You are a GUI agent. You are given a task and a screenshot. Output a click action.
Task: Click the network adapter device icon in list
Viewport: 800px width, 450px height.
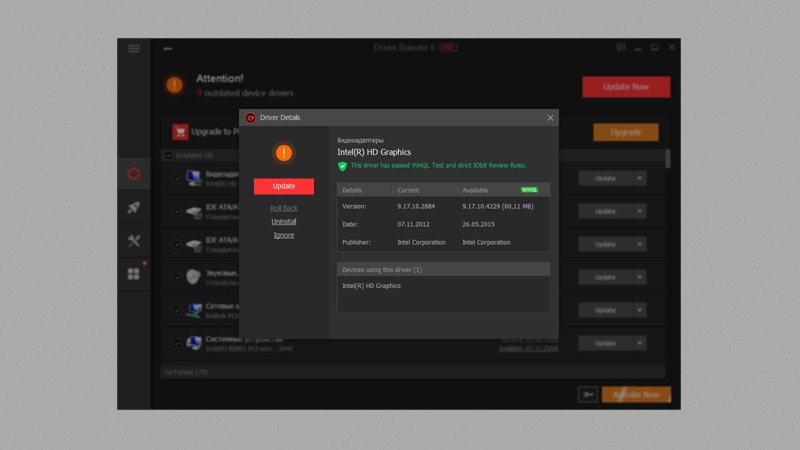coord(193,310)
